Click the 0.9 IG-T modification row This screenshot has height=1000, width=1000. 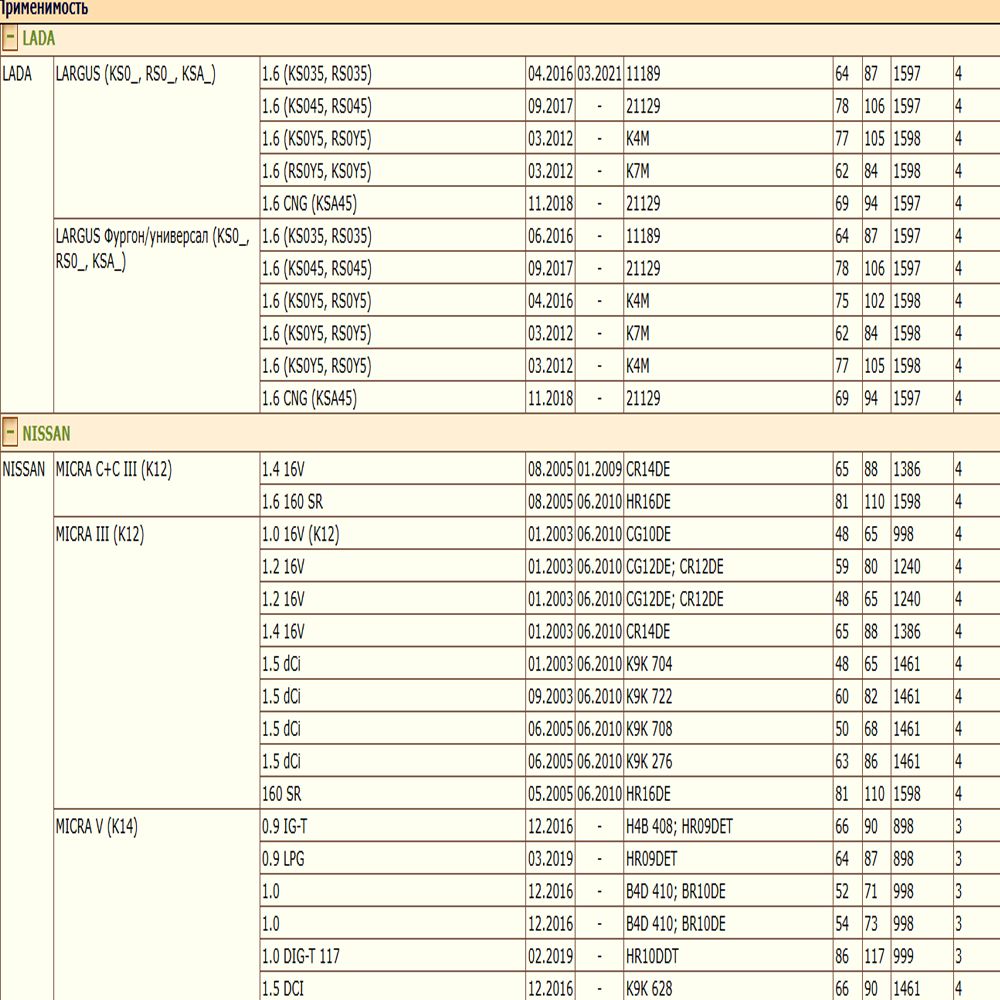click(286, 827)
